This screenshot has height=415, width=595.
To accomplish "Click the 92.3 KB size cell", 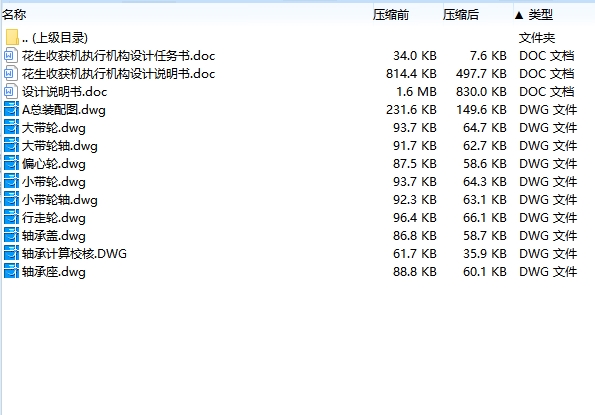I will tap(415, 200).
